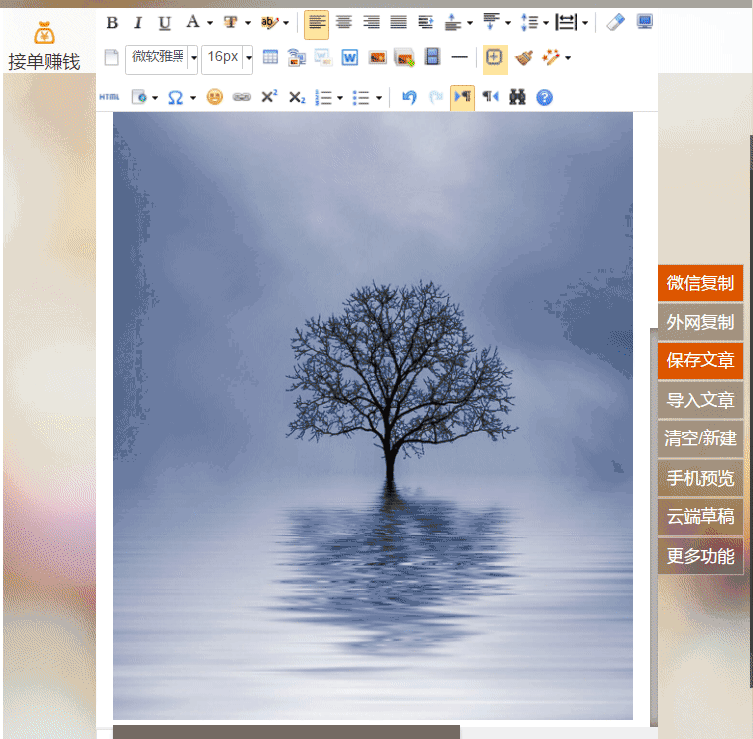Insert special character Omega icon
The image size is (753, 739).
point(175,97)
